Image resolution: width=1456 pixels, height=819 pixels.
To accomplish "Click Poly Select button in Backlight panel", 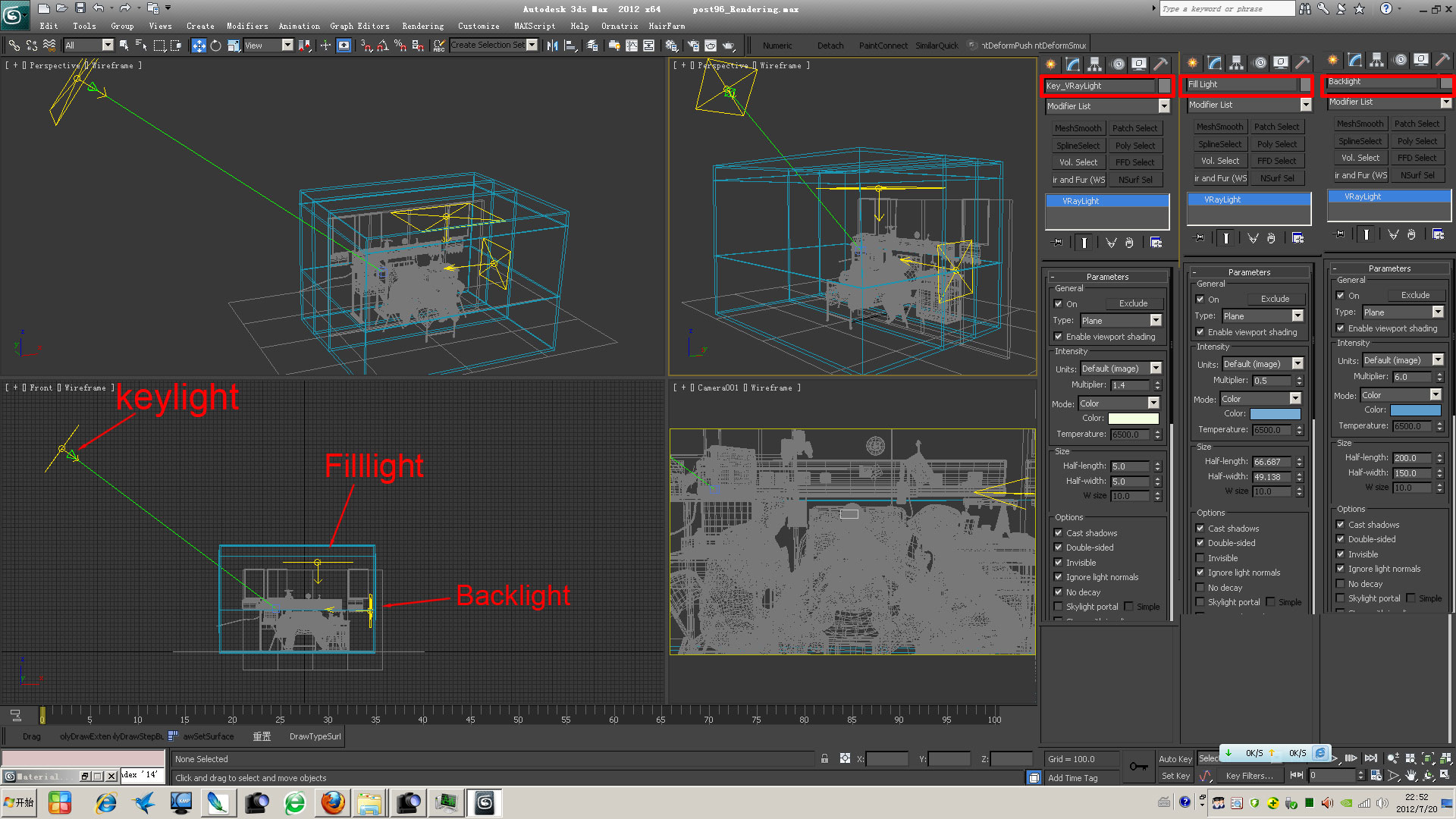I will [x=1417, y=141].
